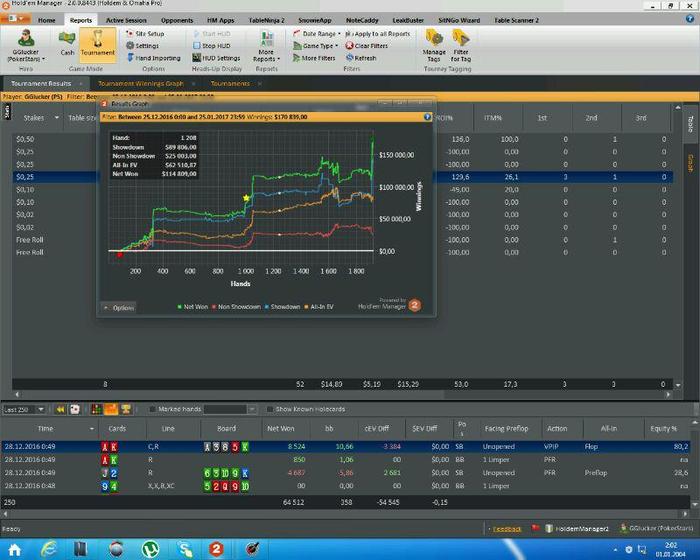Click the Options button in graph

tap(119, 308)
